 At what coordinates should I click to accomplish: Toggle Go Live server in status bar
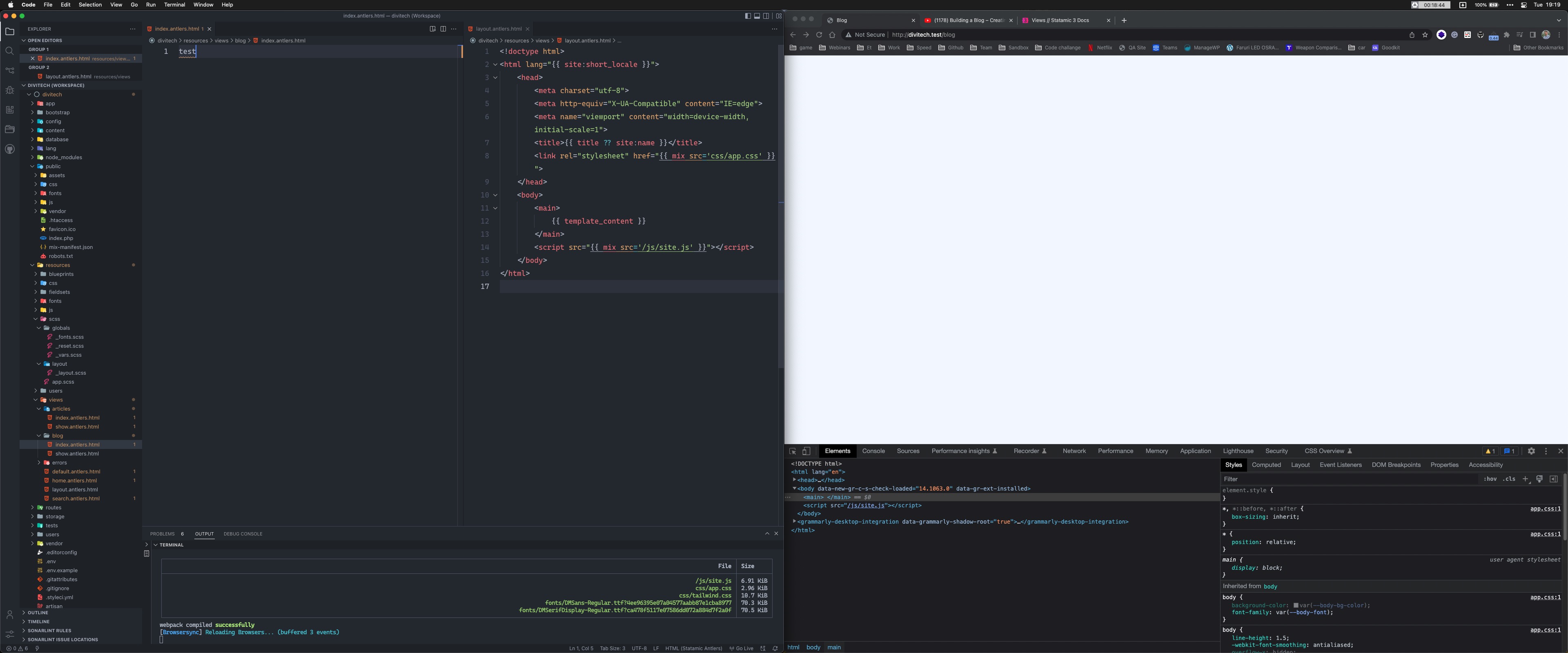742,648
